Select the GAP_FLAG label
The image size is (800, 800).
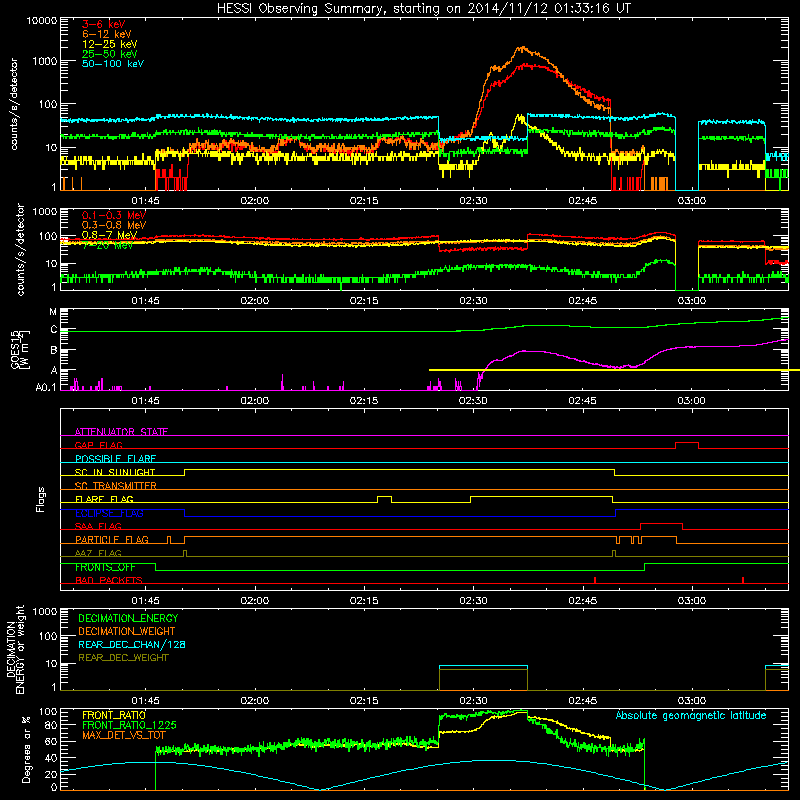(x=98, y=445)
